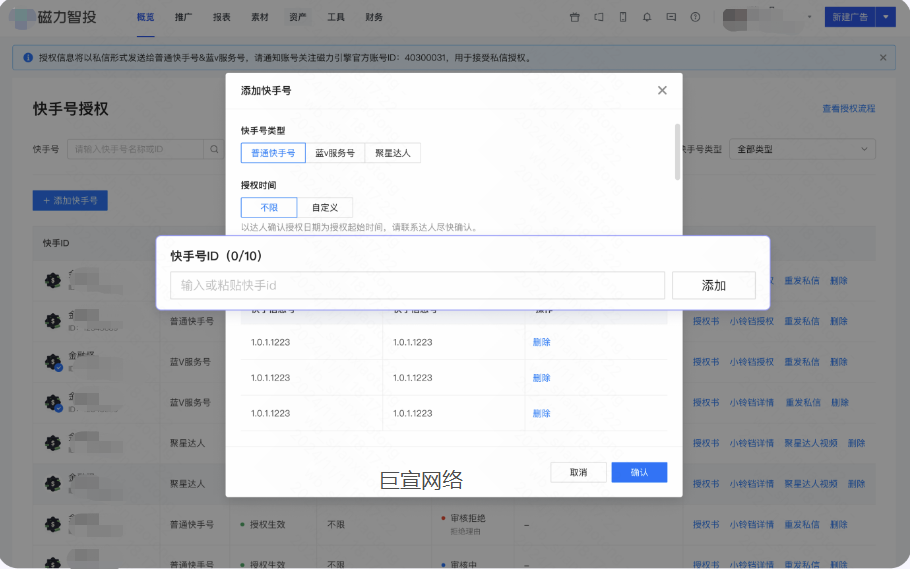Click 删除 in the 审核拒绝 row
Viewport: 910px width, 569px height.
tap(839, 524)
